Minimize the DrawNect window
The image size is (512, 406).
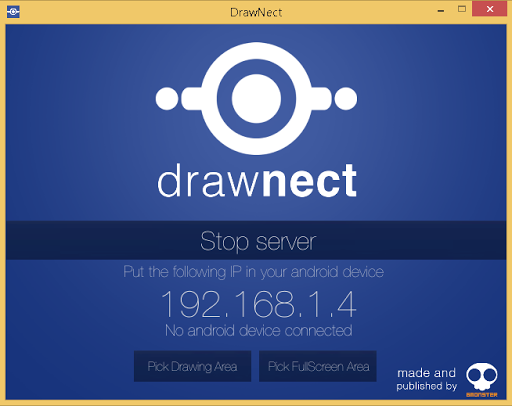coord(441,10)
